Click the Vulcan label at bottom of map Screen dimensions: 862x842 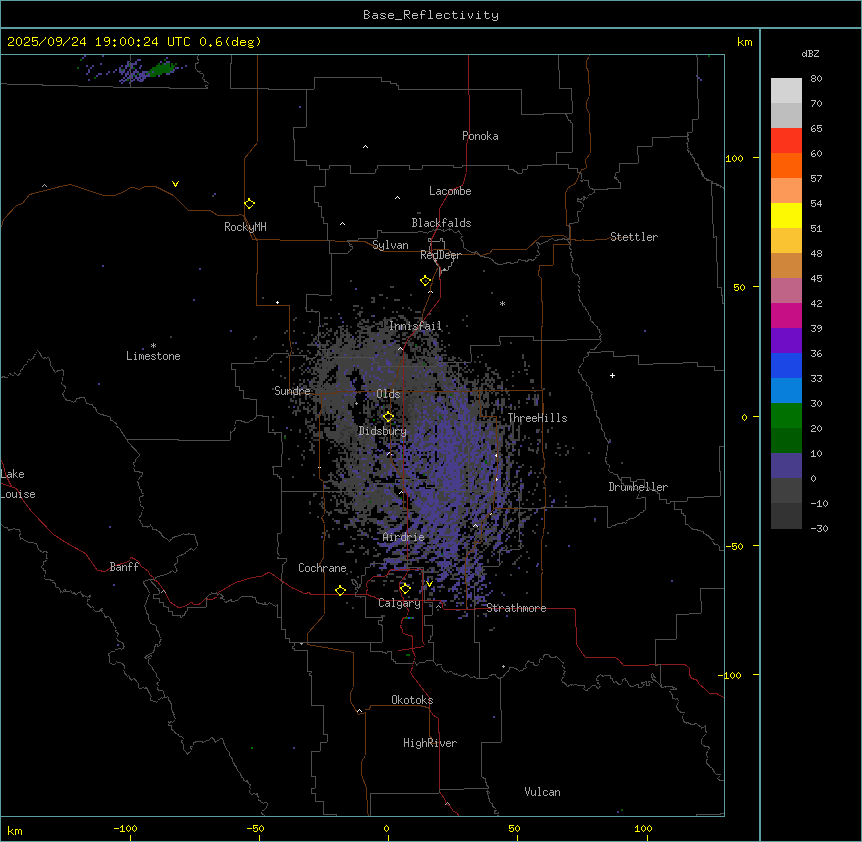(x=542, y=792)
